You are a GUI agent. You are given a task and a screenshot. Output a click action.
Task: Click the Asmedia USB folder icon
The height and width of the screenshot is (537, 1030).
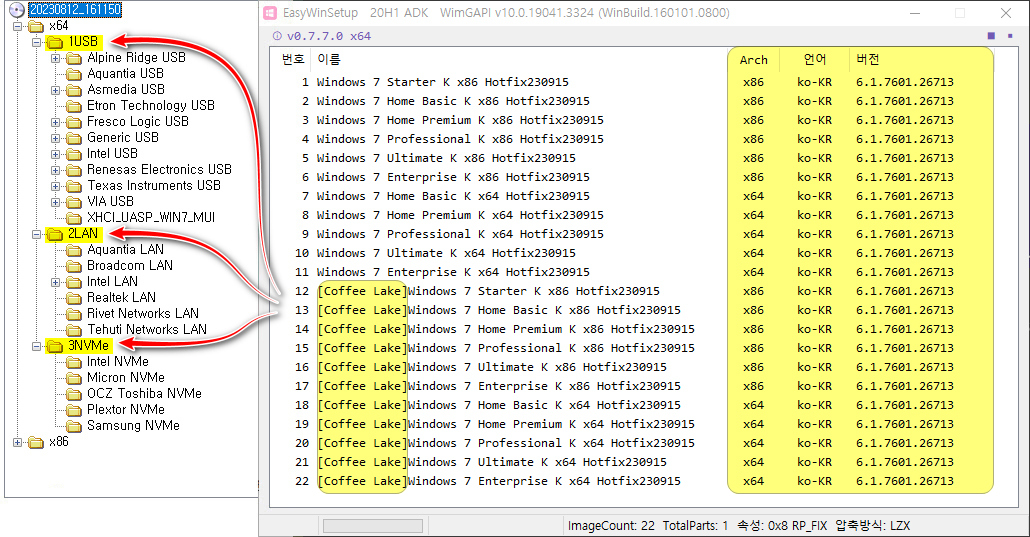pos(74,90)
